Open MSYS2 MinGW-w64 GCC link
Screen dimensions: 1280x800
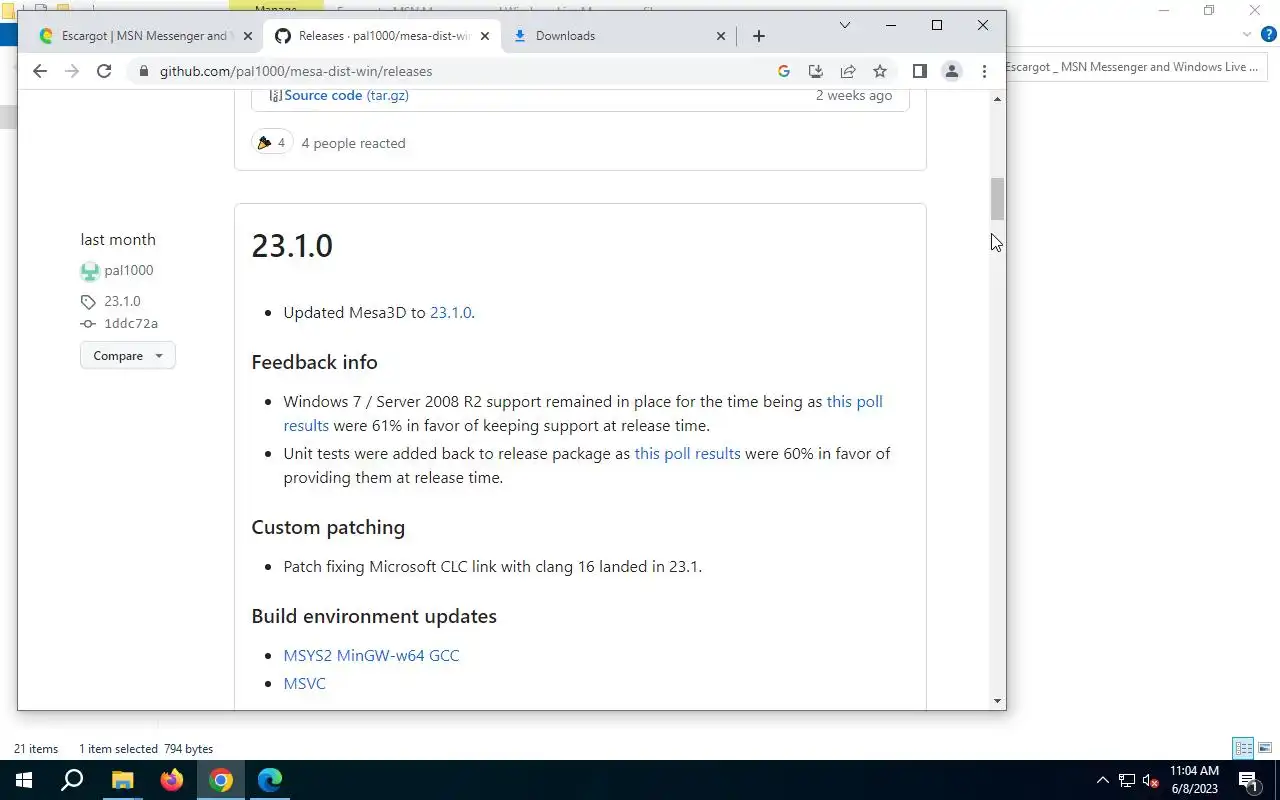[x=371, y=655]
